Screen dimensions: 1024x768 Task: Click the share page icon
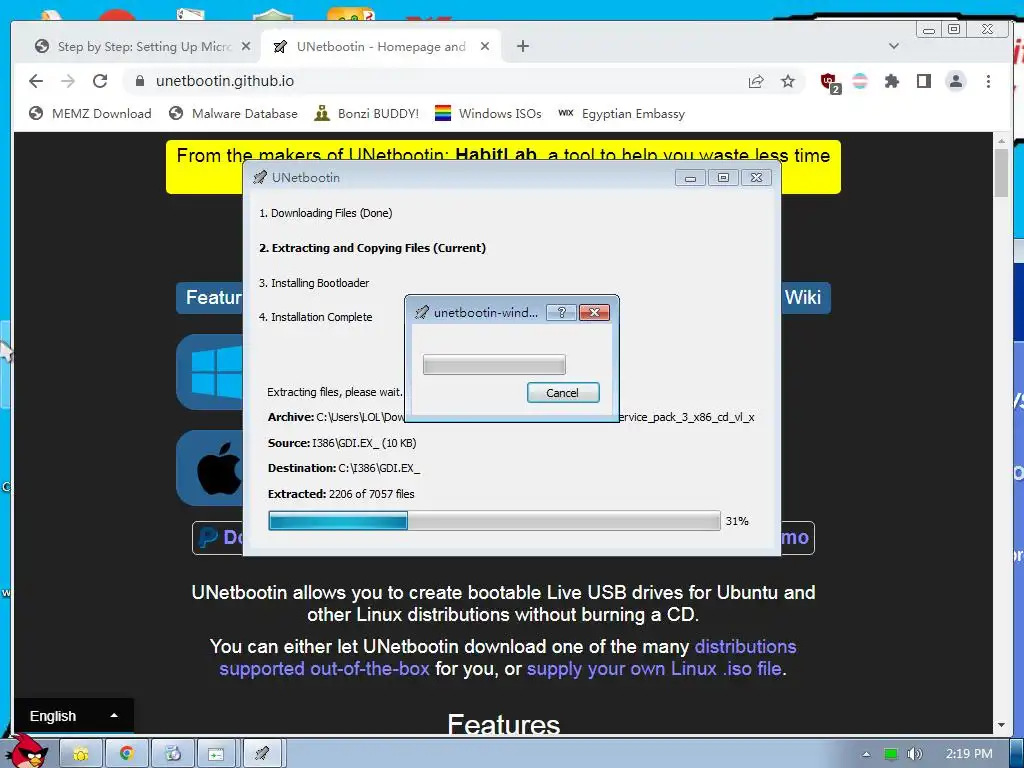tap(756, 81)
